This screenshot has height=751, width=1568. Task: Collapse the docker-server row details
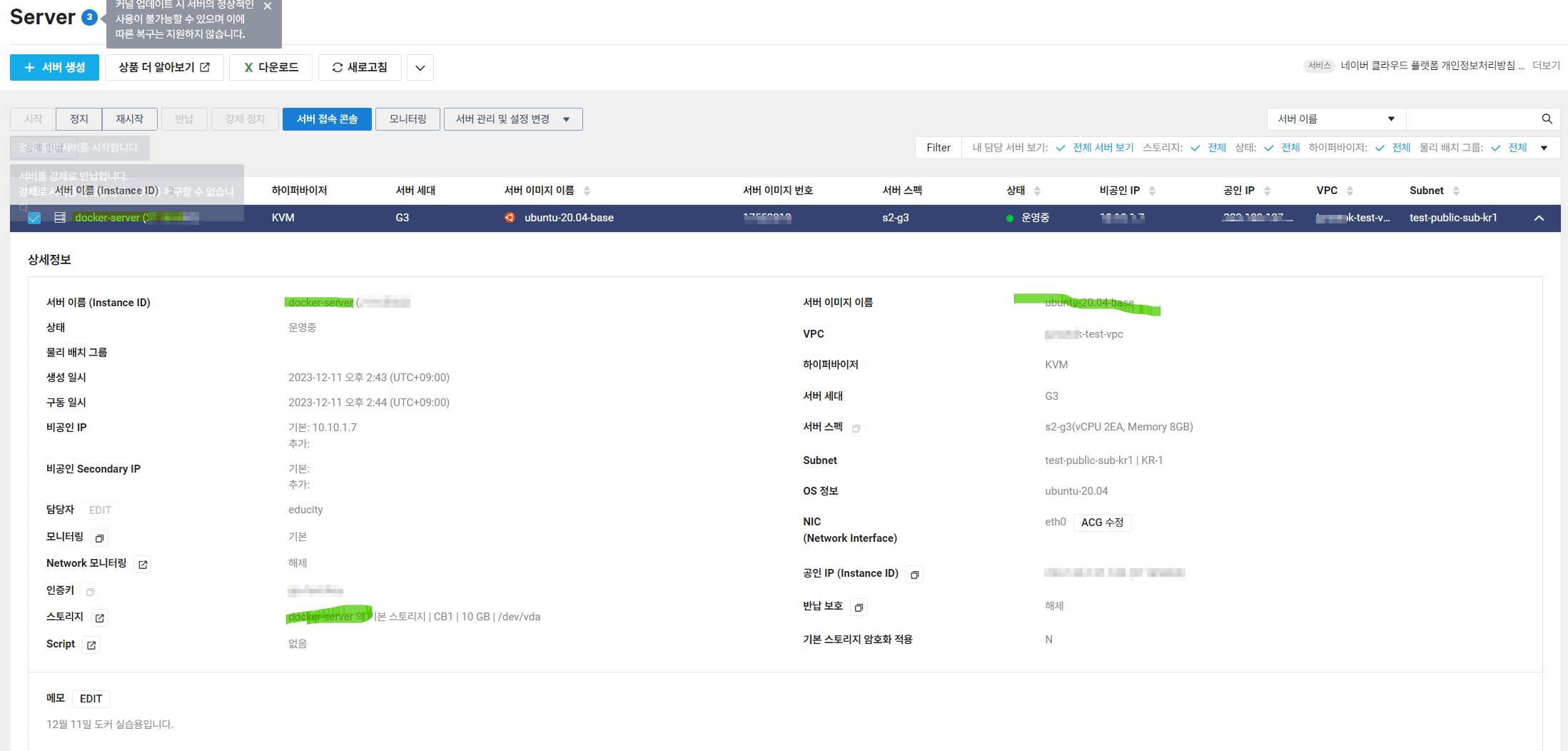click(x=1539, y=218)
